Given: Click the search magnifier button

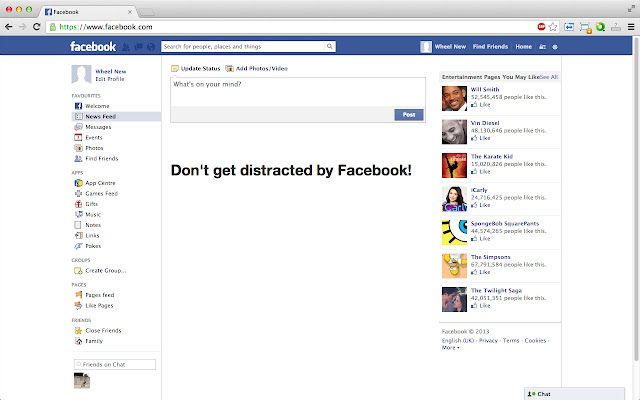Looking at the screenshot, I should 329,47.
